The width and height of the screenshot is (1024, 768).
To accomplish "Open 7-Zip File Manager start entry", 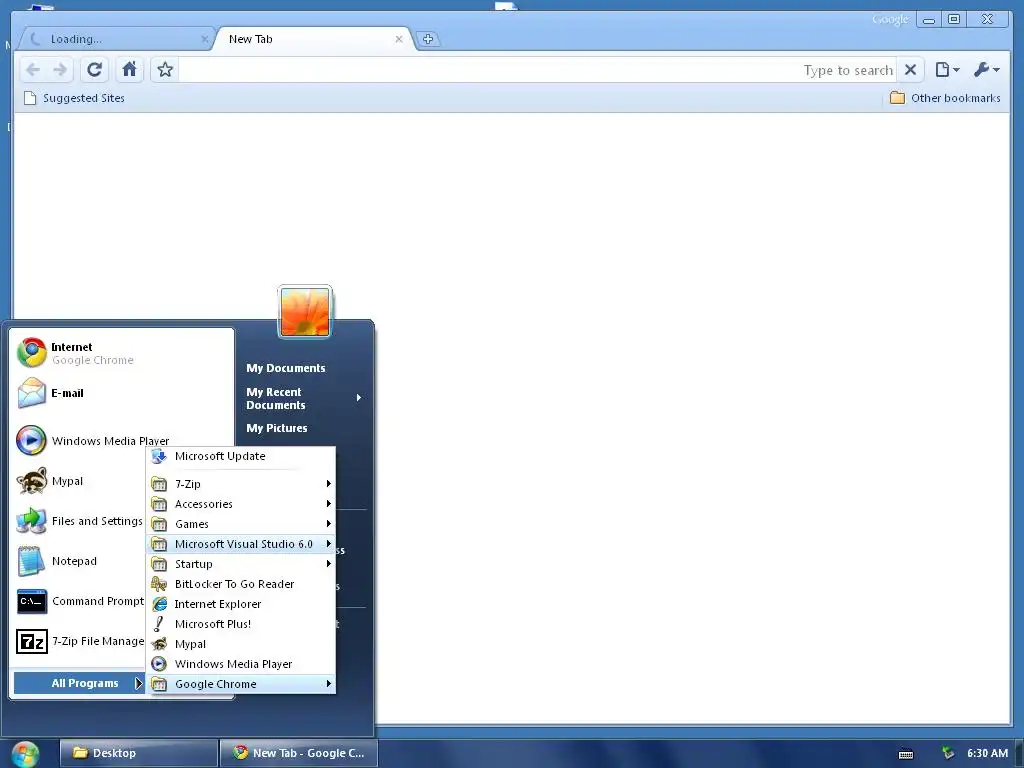I will click(78, 641).
